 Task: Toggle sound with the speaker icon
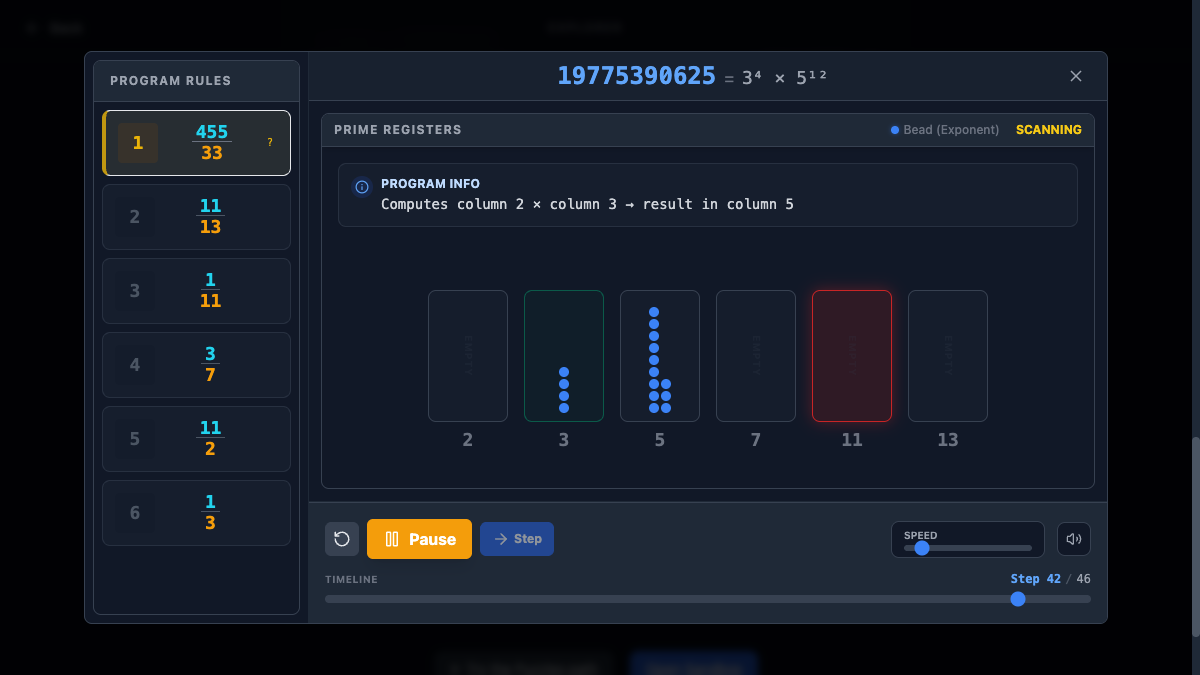[1074, 539]
